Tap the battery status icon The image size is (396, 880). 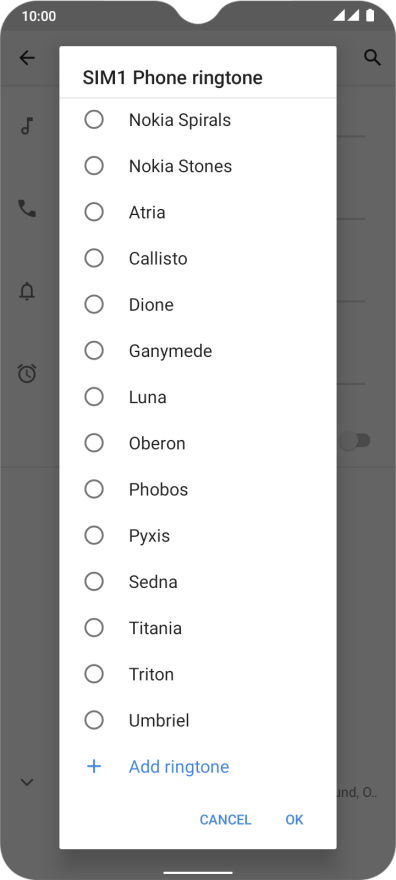[x=370, y=15]
